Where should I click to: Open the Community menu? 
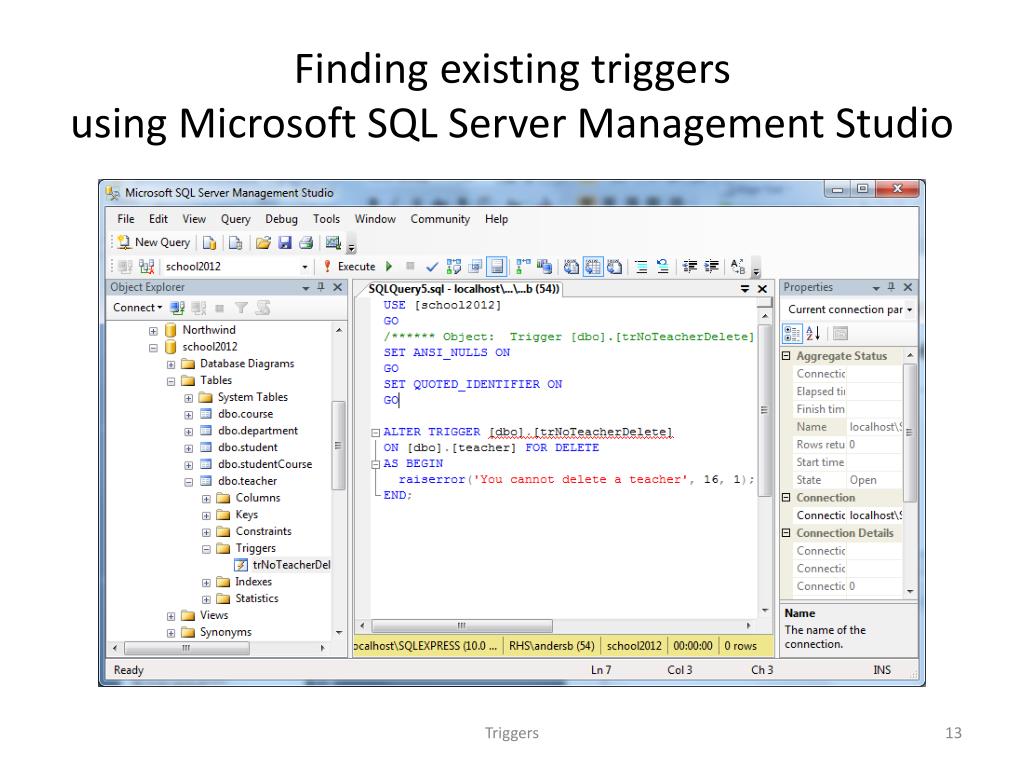[440, 219]
